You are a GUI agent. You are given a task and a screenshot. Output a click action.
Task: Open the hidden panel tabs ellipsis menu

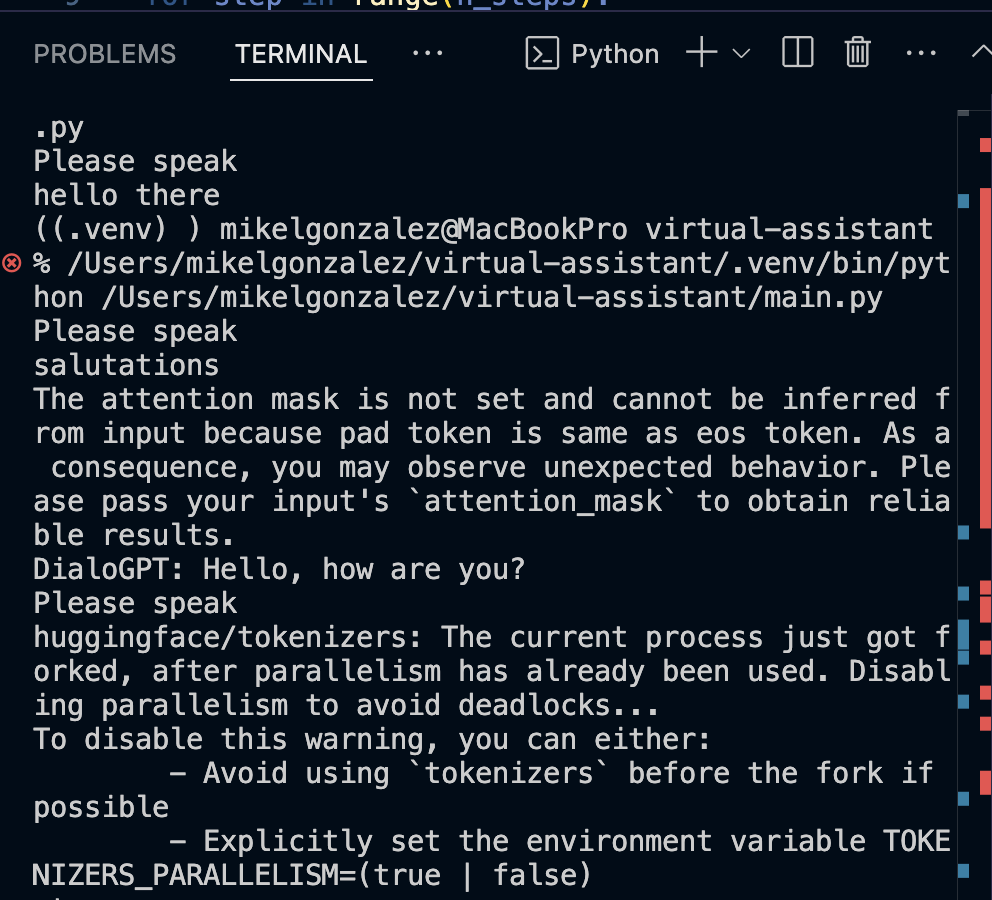[428, 54]
